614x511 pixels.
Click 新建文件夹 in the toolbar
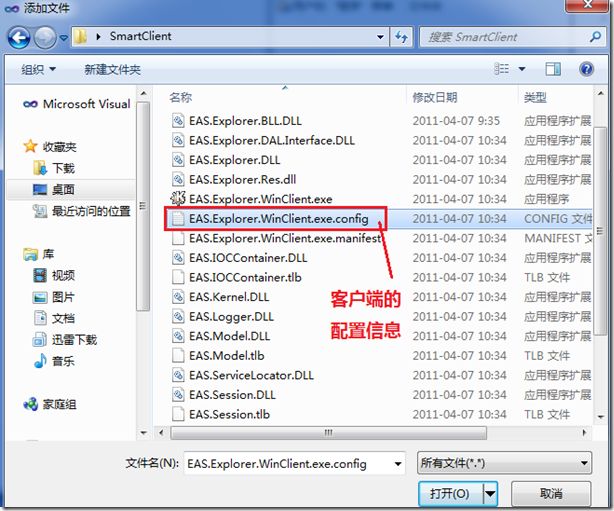tap(112, 70)
